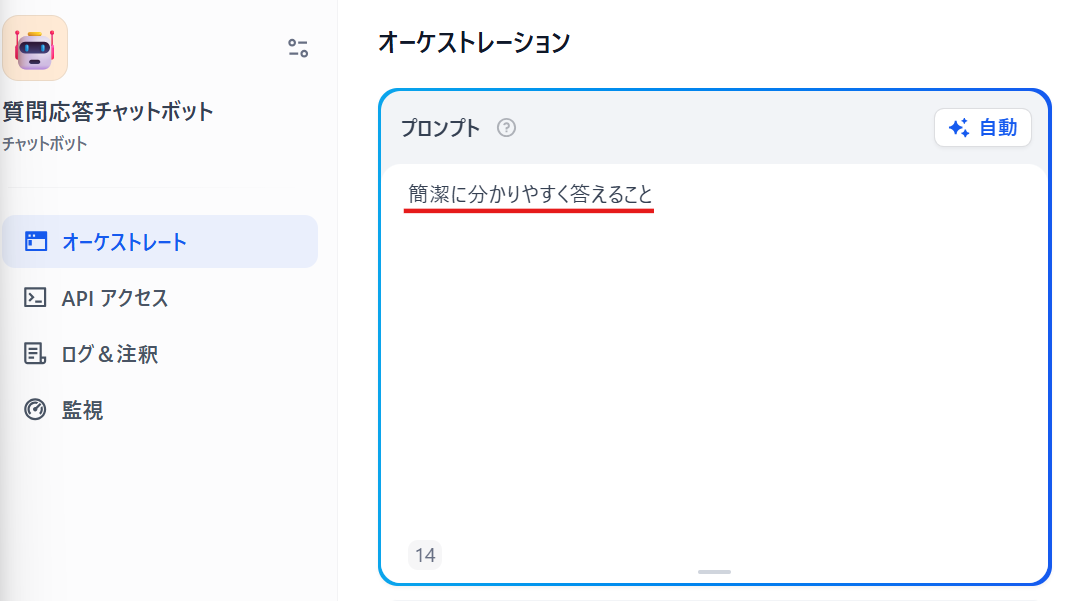Click the 質問応答チャットボット app name
Viewport: 1069px width, 601px height.
(x=108, y=111)
